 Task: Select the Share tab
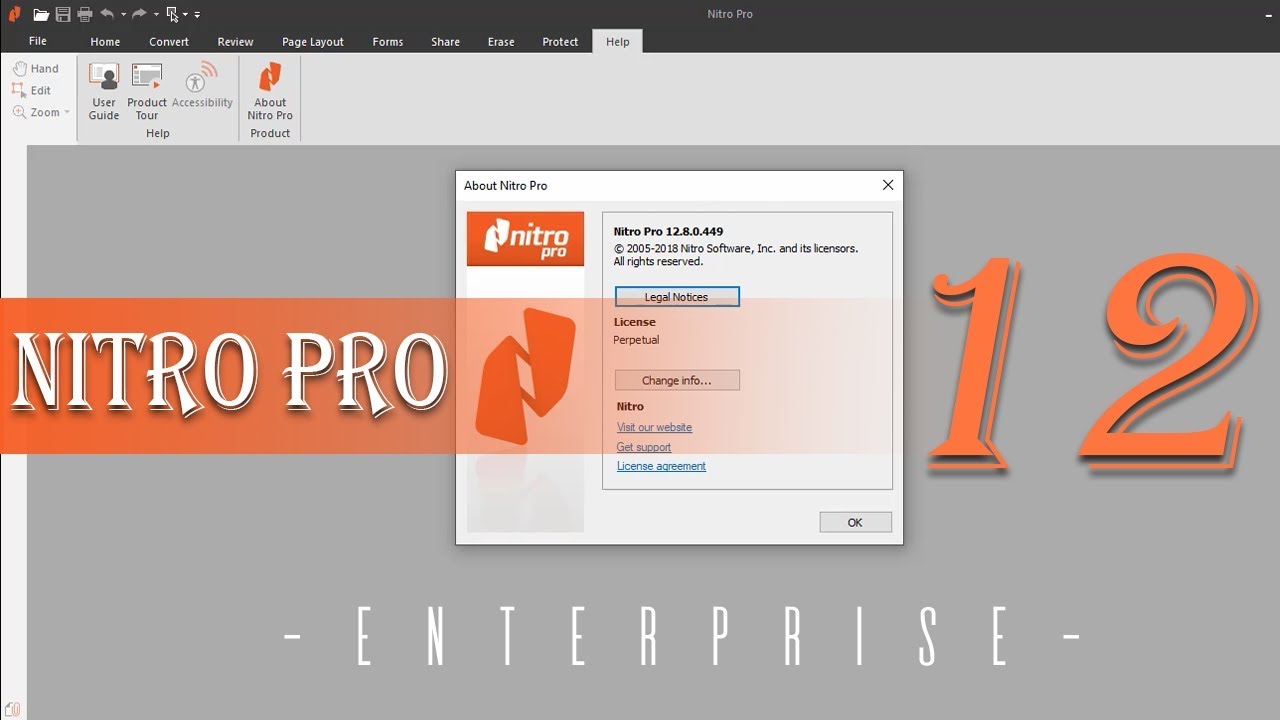point(446,42)
